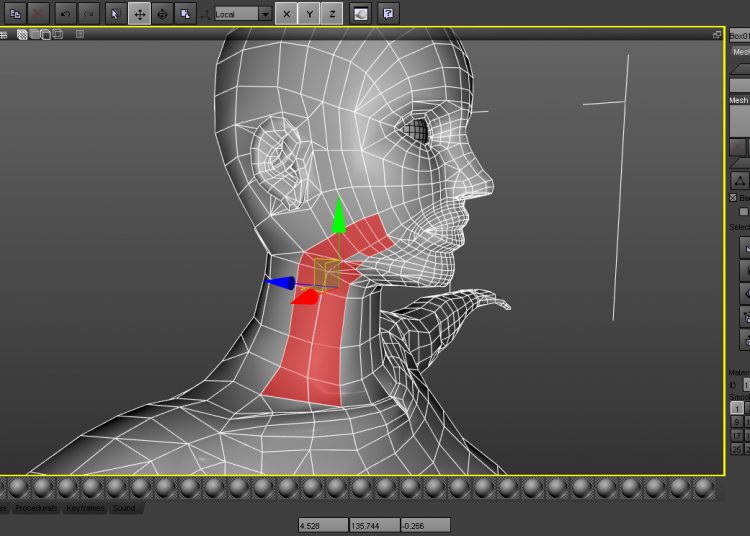Toggle the X axis constraint
Image resolution: width=750 pixels, height=536 pixels.
click(286, 14)
